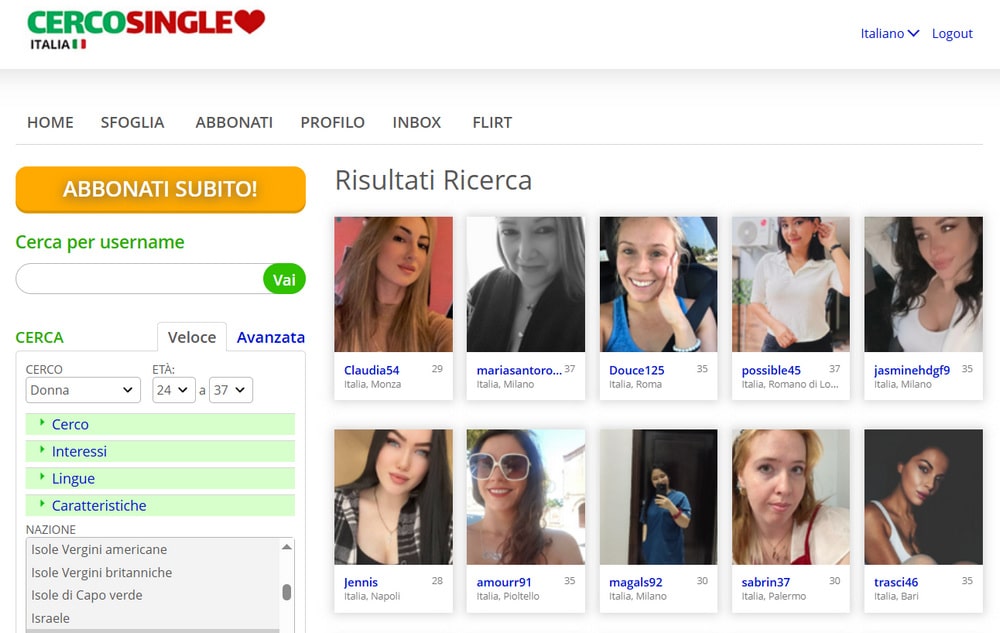Open the minimum age 24 dropdown
The width and height of the screenshot is (1000, 633).
(x=173, y=390)
